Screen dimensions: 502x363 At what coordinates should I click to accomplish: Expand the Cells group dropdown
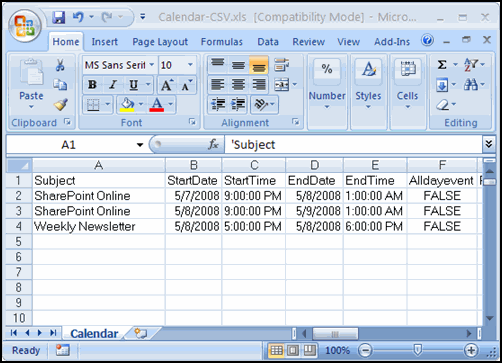click(x=408, y=107)
